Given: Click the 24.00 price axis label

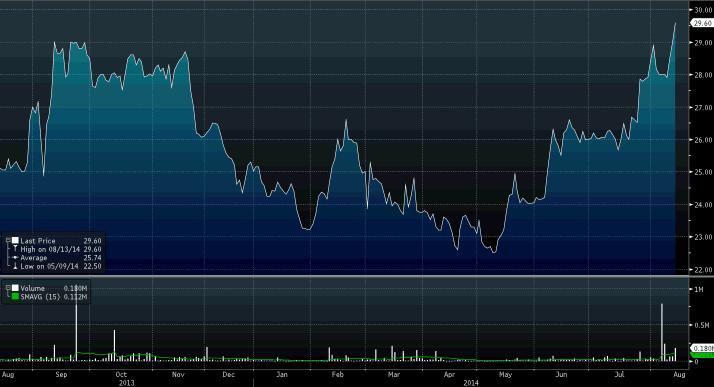Looking at the screenshot, I should [x=704, y=205].
